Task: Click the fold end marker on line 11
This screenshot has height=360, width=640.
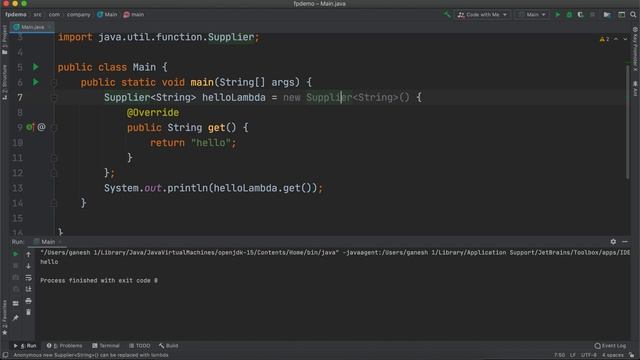Action: pos(53,158)
